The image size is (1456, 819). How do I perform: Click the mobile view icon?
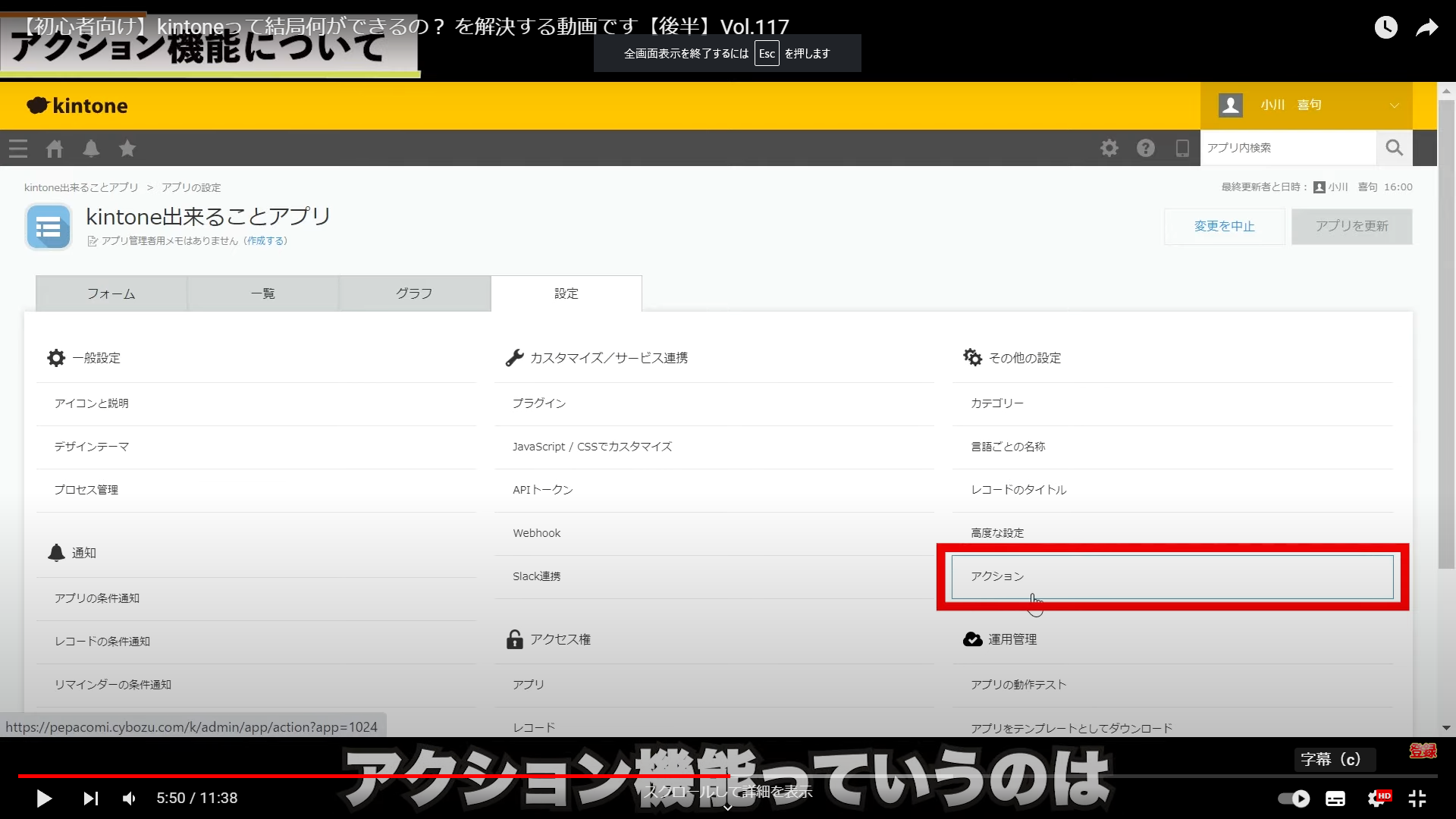(1182, 148)
